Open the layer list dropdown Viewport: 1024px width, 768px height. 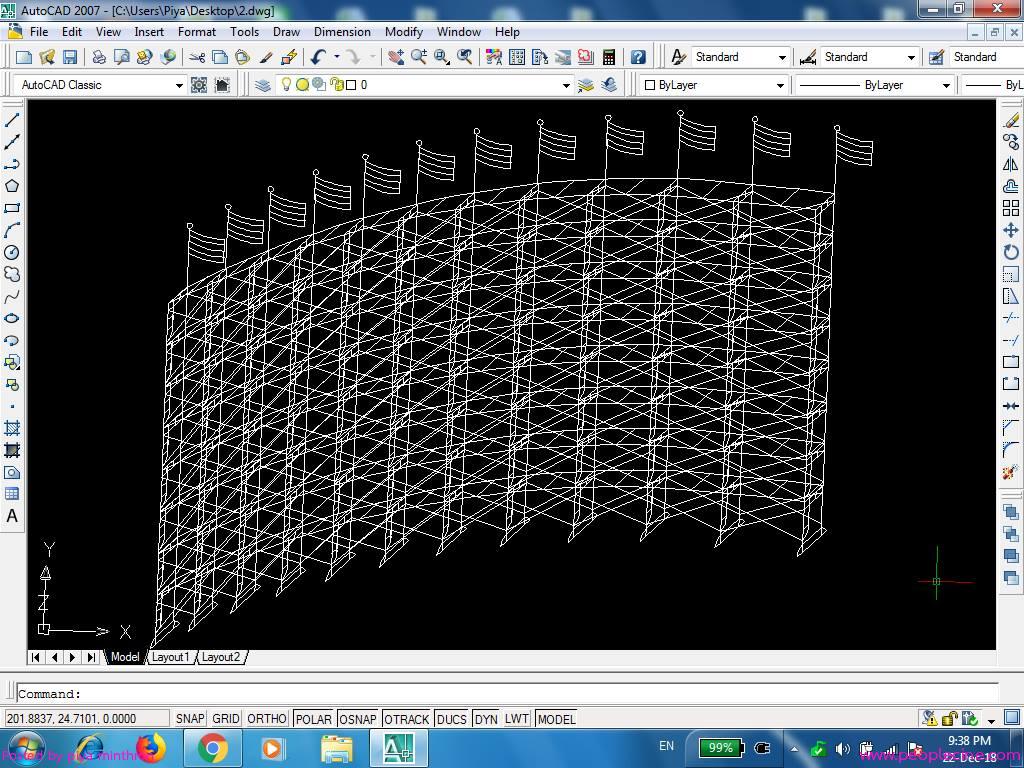tap(565, 85)
